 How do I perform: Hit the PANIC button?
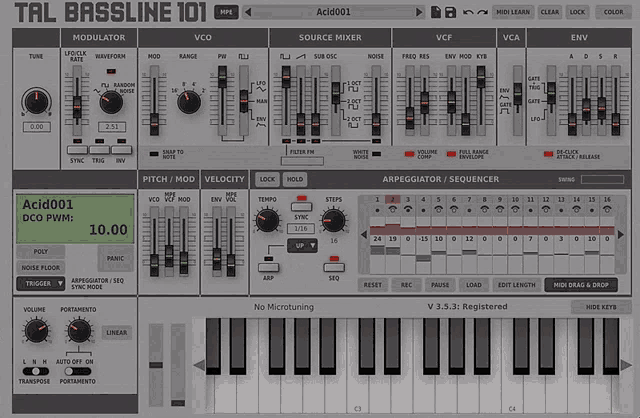click(x=116, y=258)
